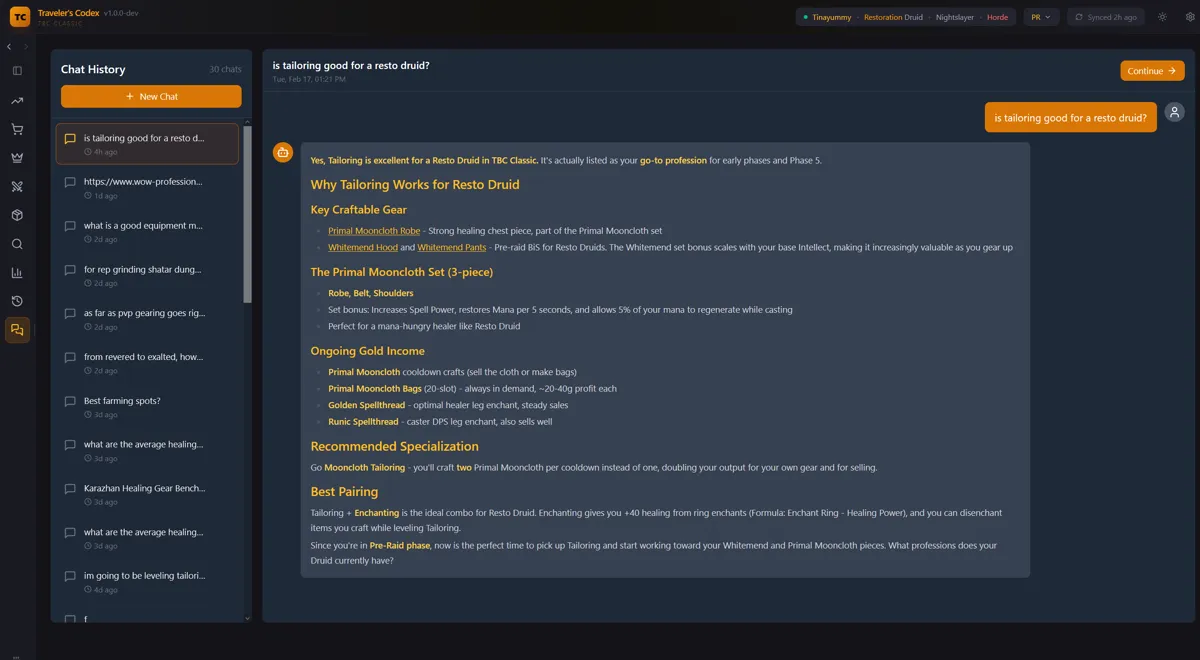
Task: Expand the sidebar with the right chevron
Action: pyautogui.click(x=25, y=45)
